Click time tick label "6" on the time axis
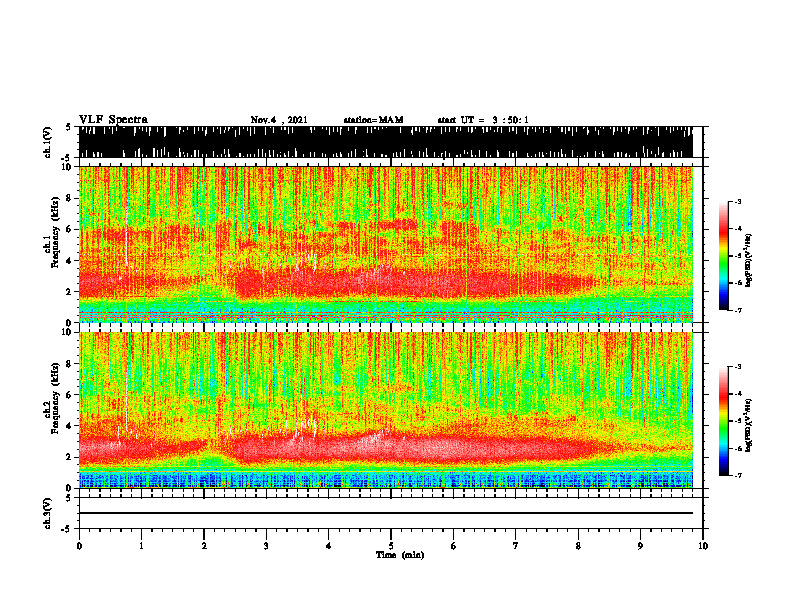Viewport: 792px width, 612px height. pyautogui.click(x=454, y=546)
